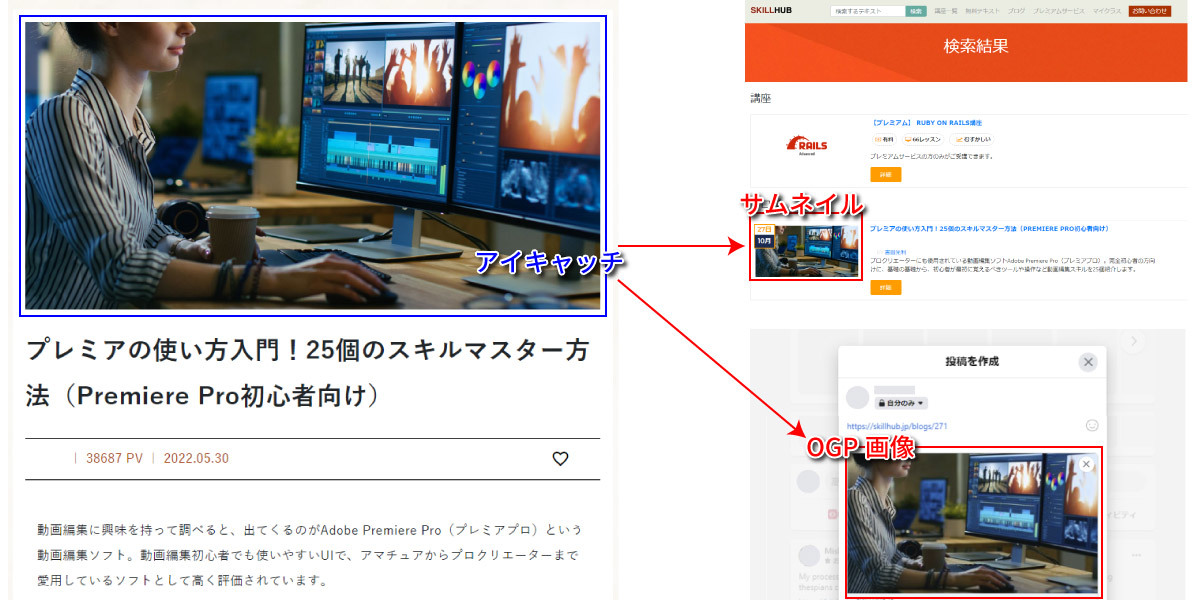
Task: Click the お問い合わせ contact button
Action: (1149, 11)
